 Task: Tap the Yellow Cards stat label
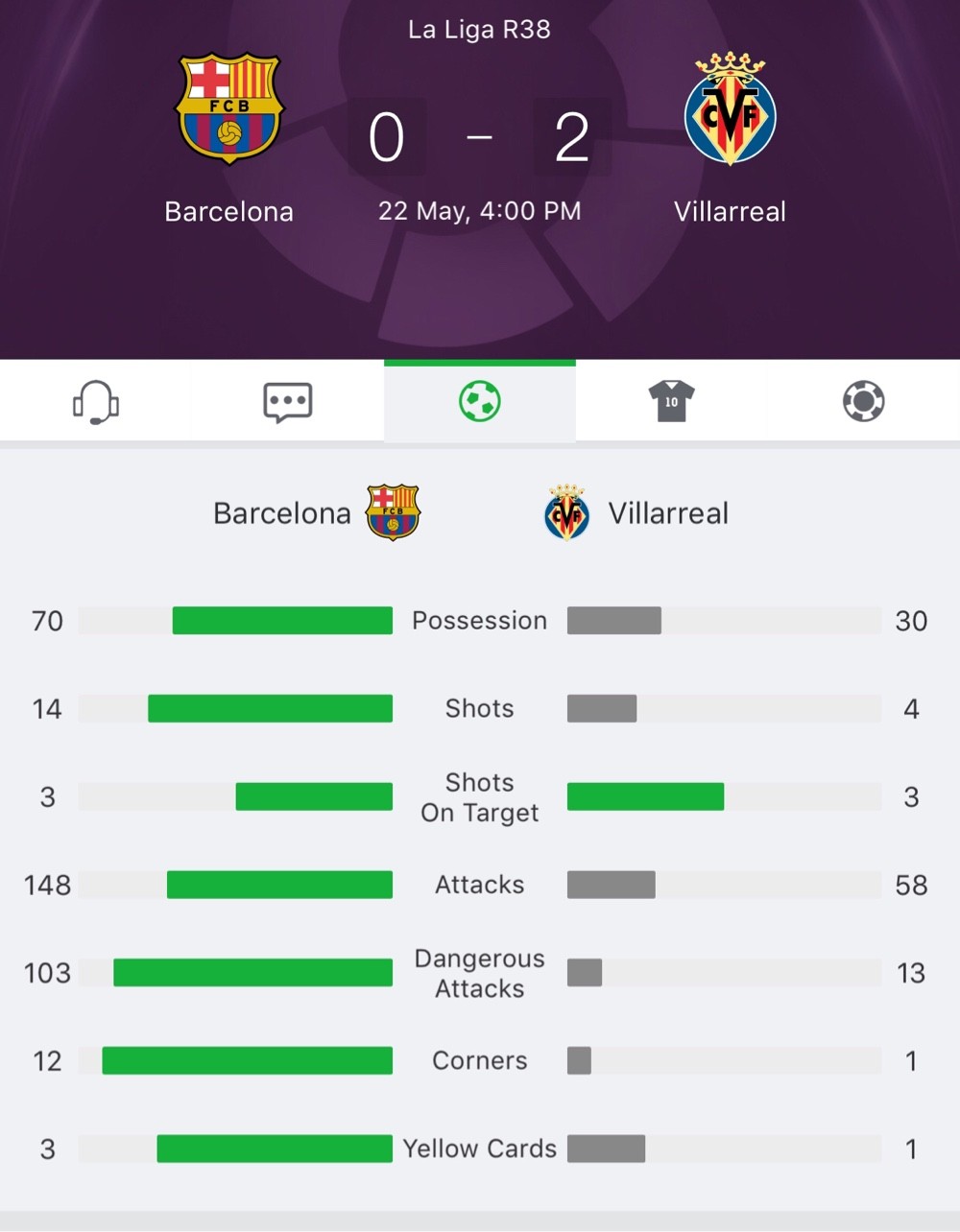(479, 1149)
